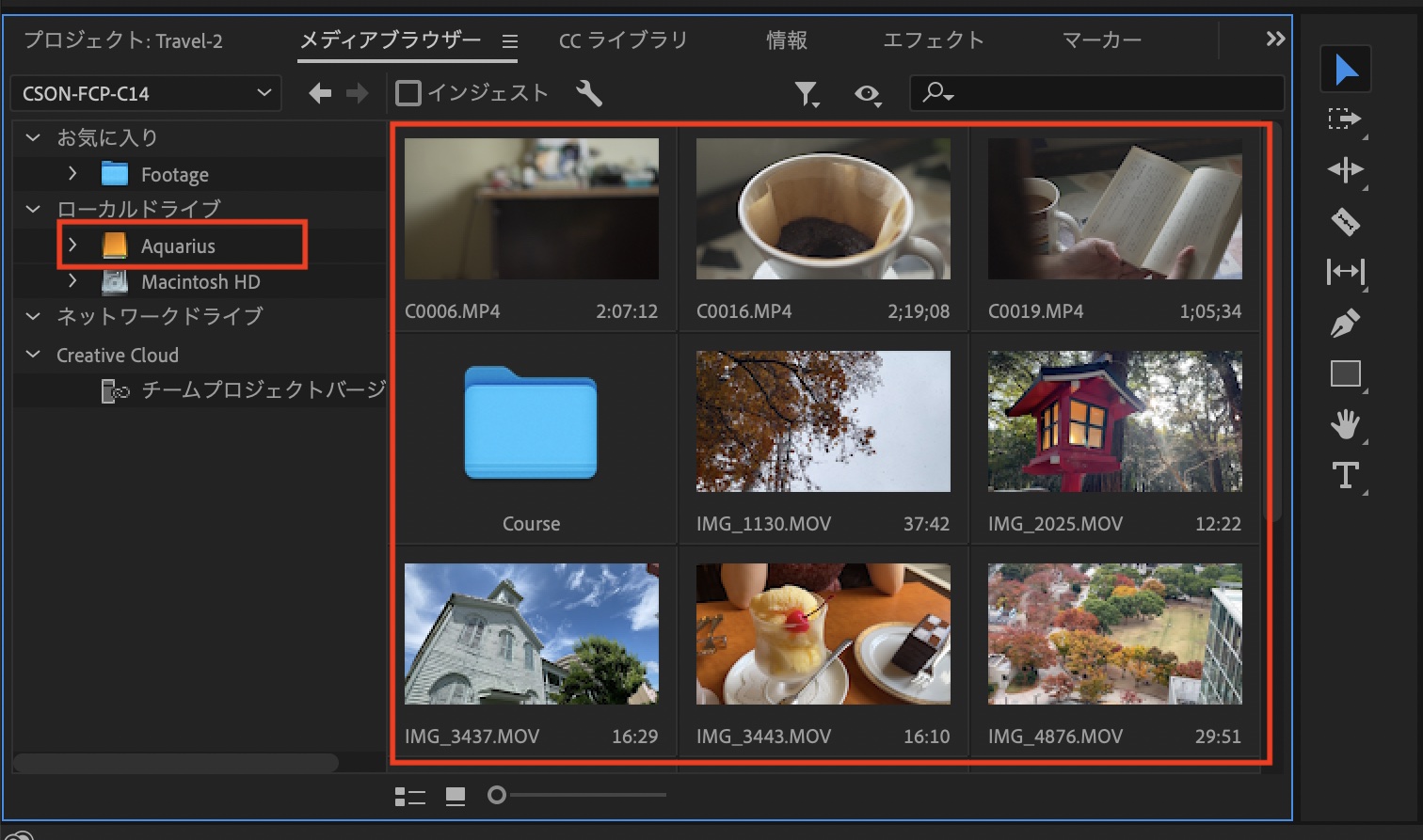Image resolution: width=1423 pixels, height=840 pixels.
Task: Collapse the お気に入り section
Action: [x=33, y=137]
